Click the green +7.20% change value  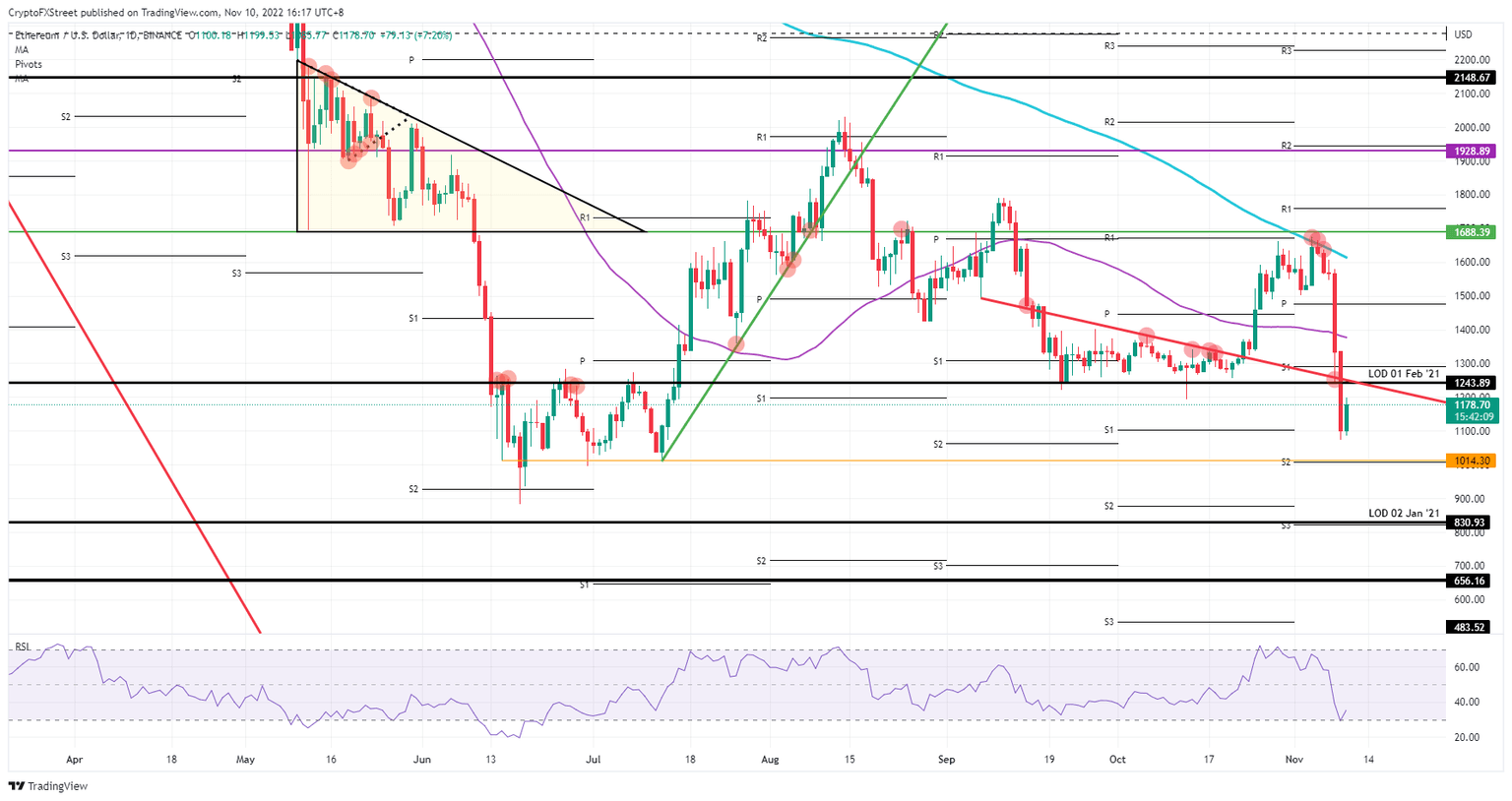433,32
